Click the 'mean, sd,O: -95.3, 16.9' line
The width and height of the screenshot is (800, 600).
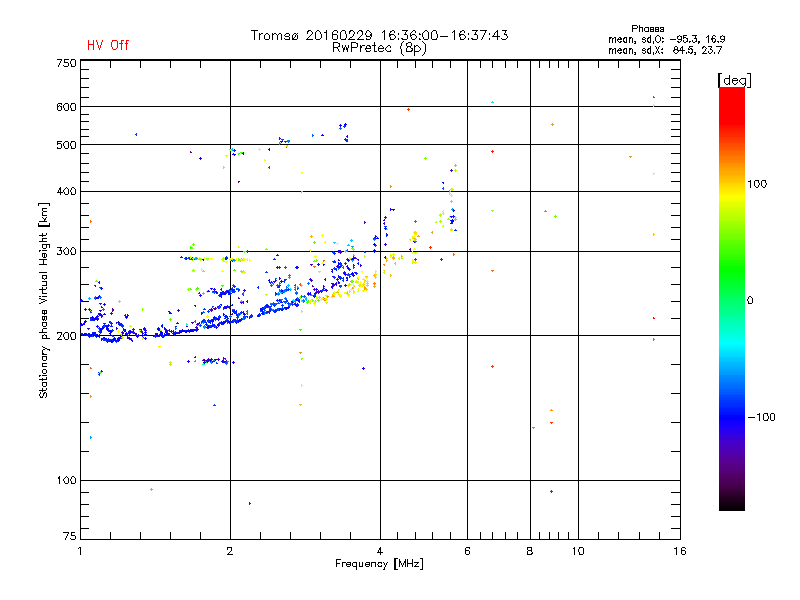tap(666, 39)
